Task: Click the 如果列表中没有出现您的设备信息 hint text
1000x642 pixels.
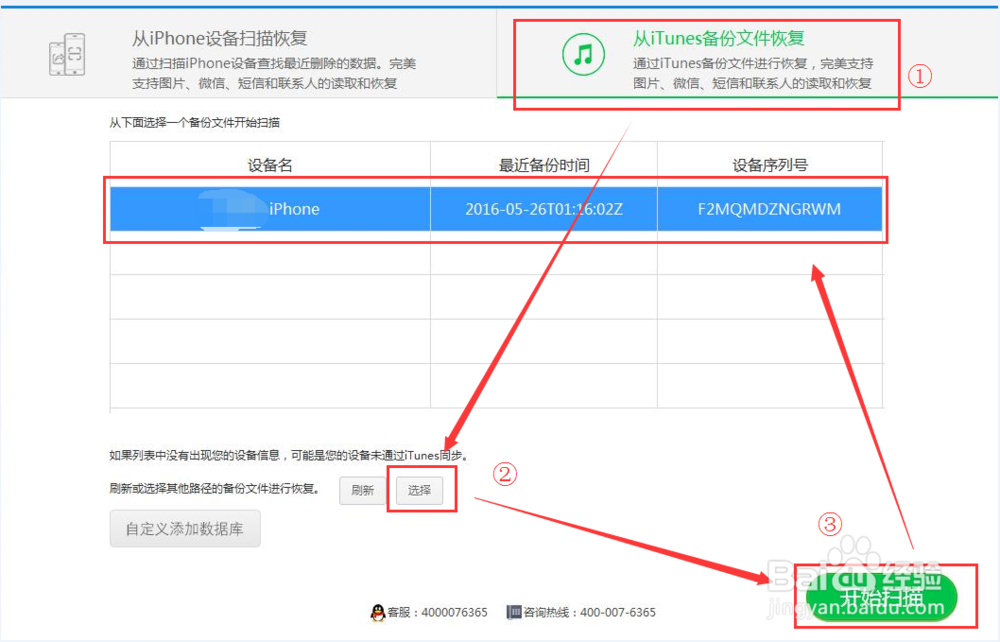Action: [x=290, y=455]
